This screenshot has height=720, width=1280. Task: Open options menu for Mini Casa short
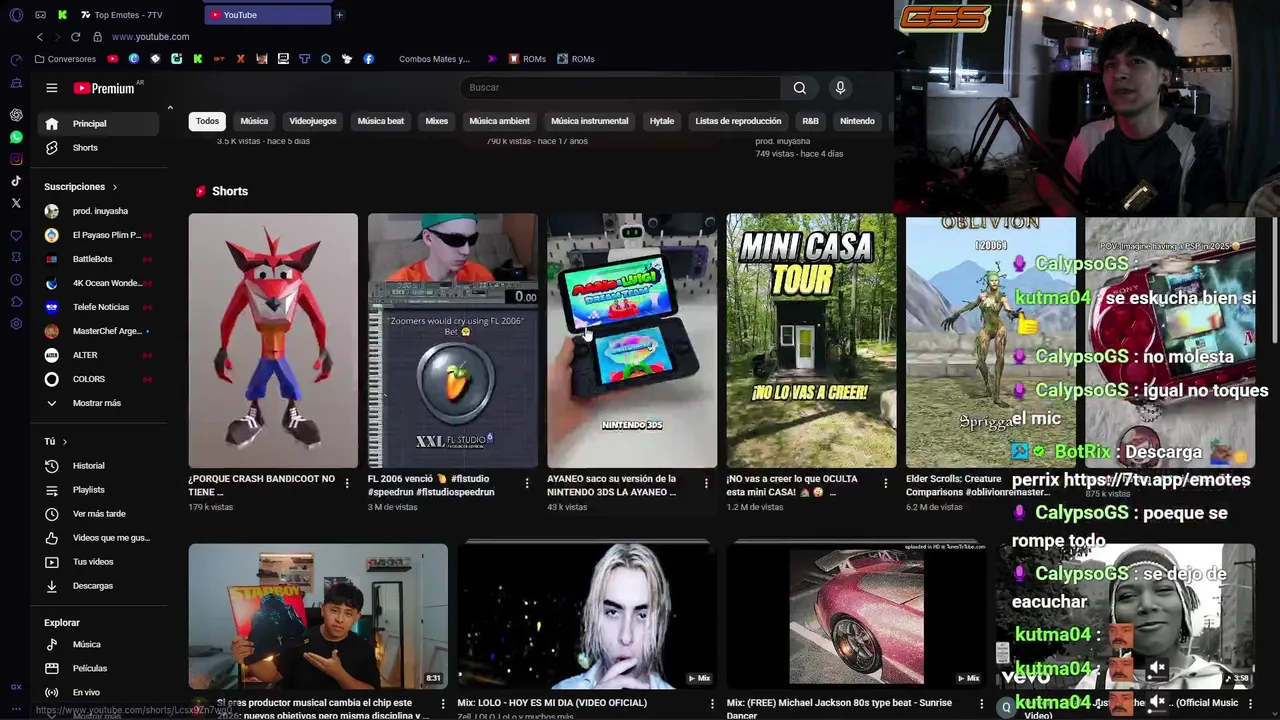(x=885, y=484)
